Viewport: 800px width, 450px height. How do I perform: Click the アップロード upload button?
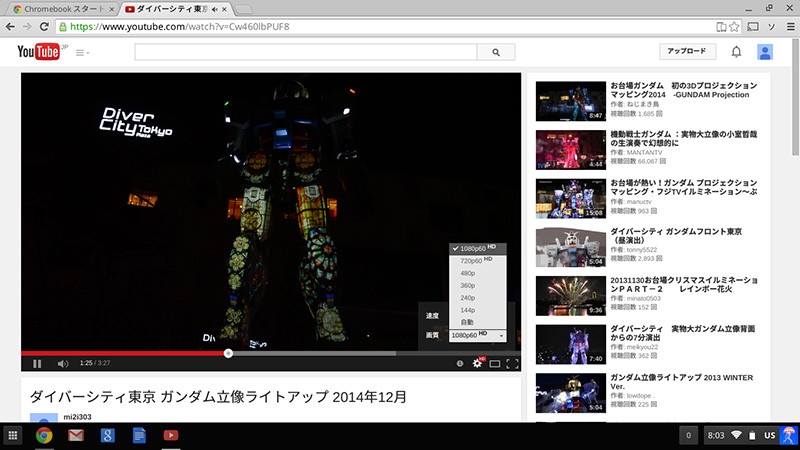687,52
